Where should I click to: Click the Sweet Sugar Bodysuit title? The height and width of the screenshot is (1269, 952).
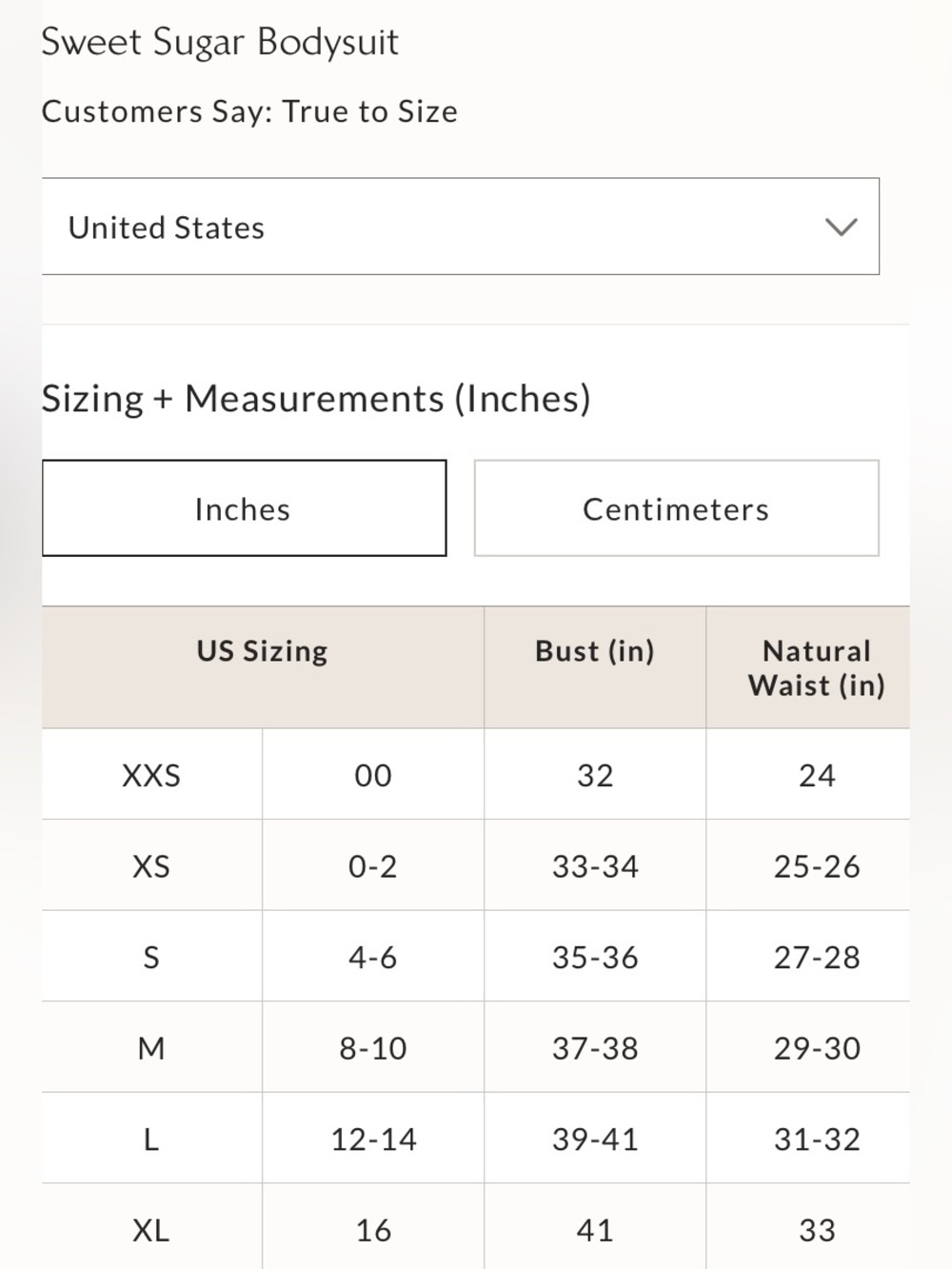pos(220,43)
